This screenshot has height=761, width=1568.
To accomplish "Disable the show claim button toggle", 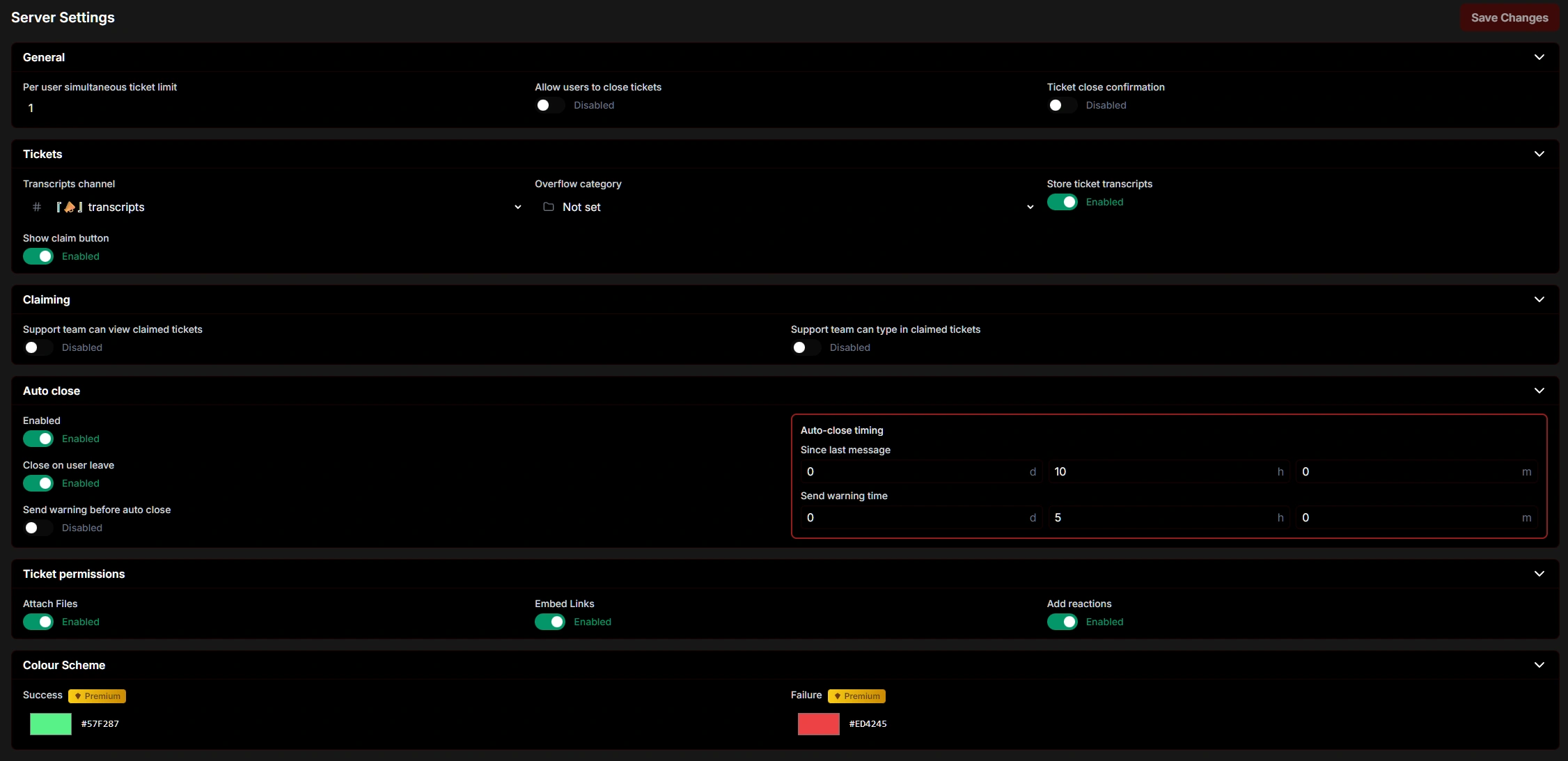I will point(38,256).
